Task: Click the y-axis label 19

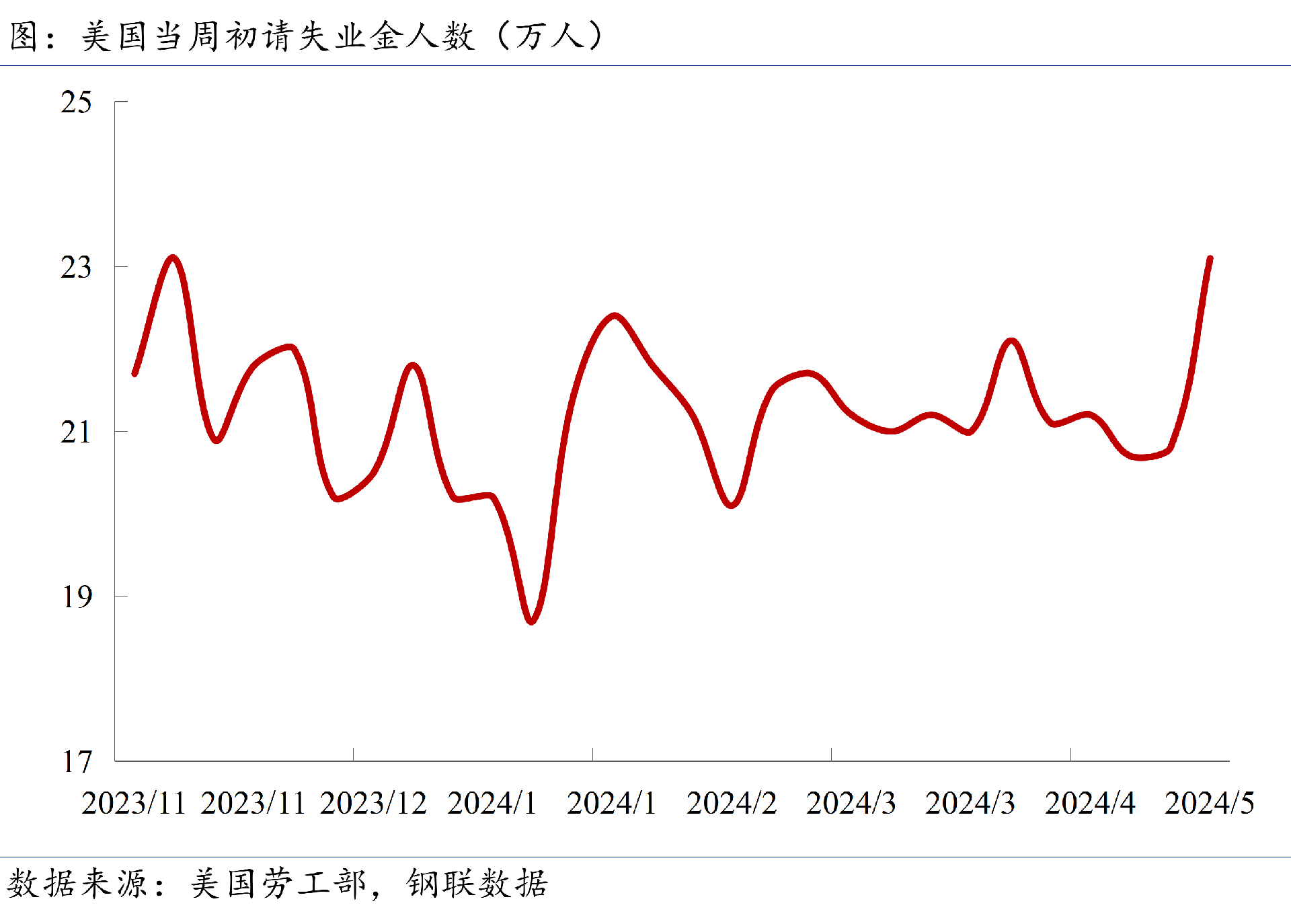Action: pyautogui.click(x=75, y=597)
